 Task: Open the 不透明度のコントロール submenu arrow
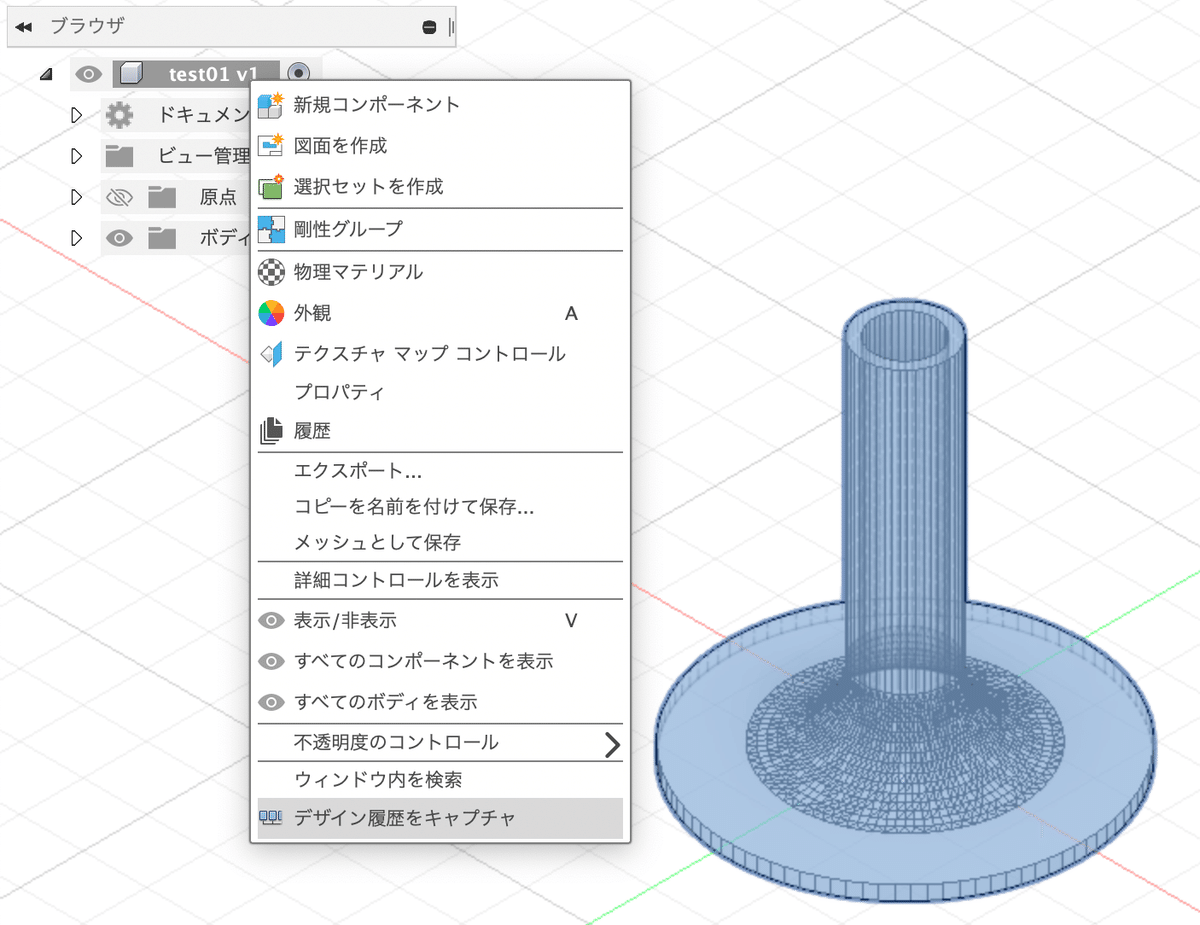point(612,744)
